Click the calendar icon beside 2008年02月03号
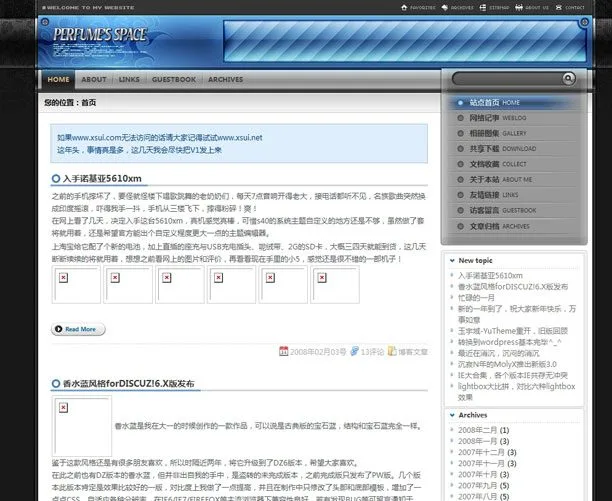The width and height of the screenshot is (612, 501). 285,351
